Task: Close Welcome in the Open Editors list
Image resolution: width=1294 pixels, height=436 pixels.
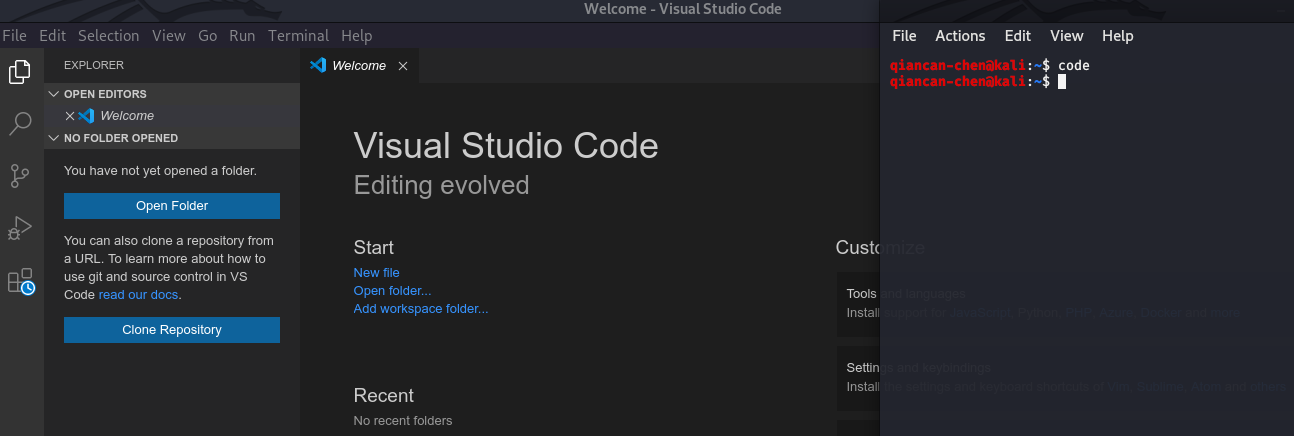Action: coord(70,116)
